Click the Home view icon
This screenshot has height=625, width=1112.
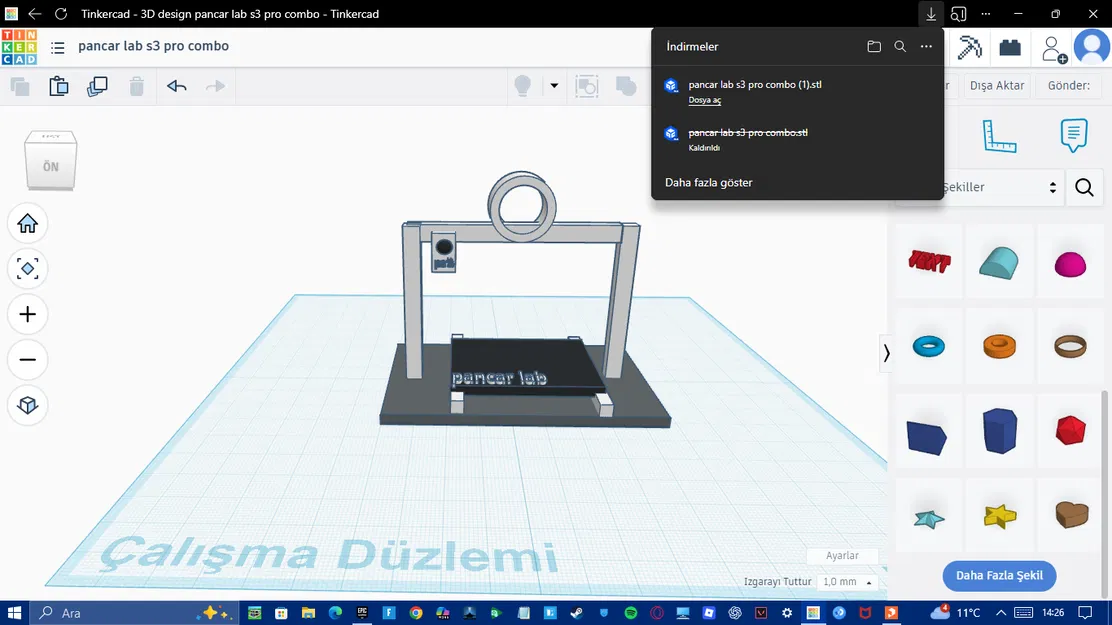pyautogui.click(x=27, y=223)
